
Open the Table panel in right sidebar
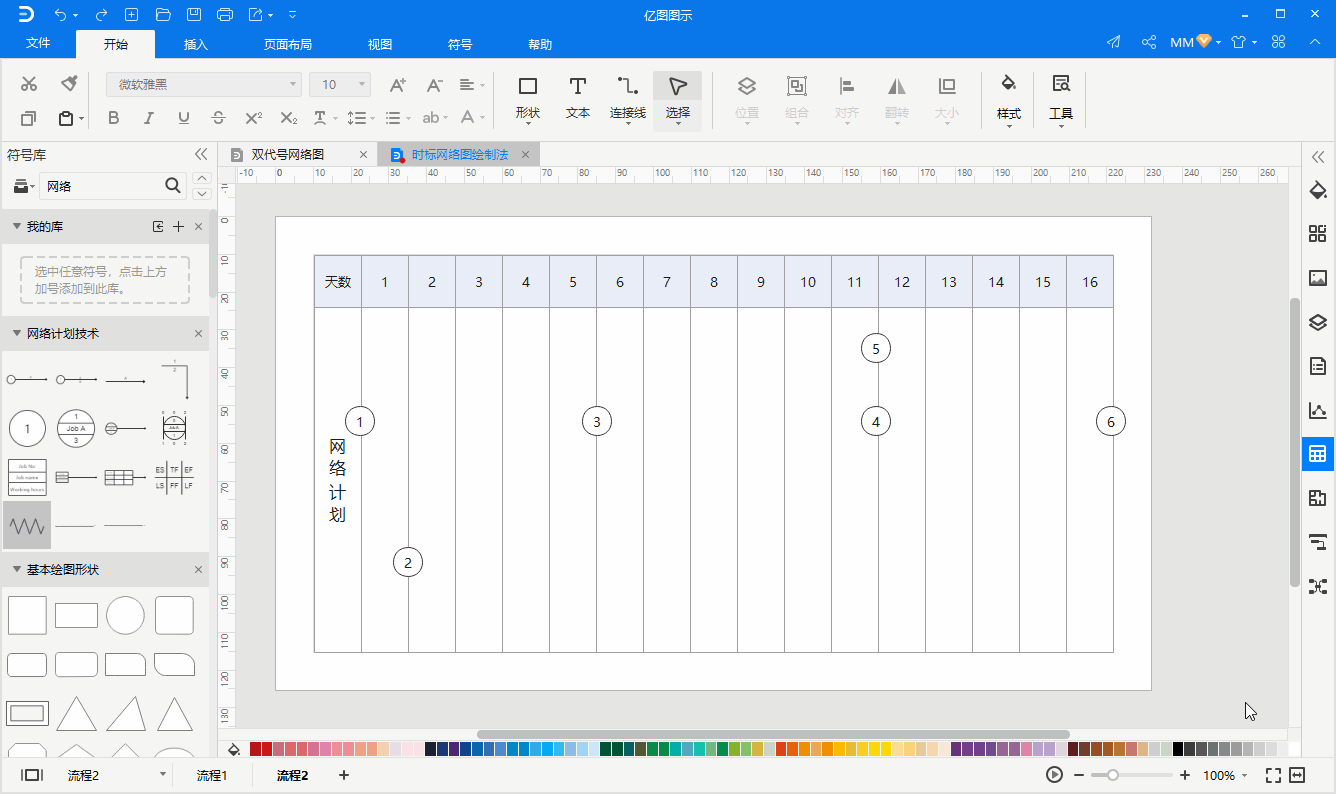click(x=1318, y=454)
